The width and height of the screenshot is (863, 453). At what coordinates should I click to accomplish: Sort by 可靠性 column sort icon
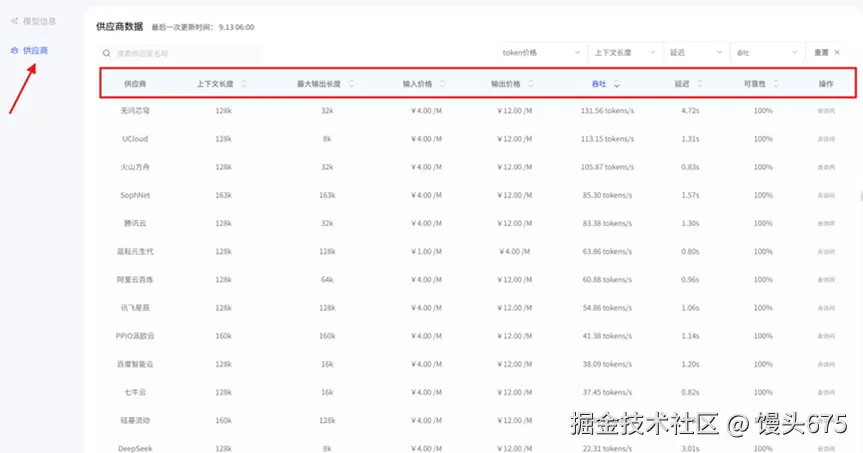[x=776, y=84]
